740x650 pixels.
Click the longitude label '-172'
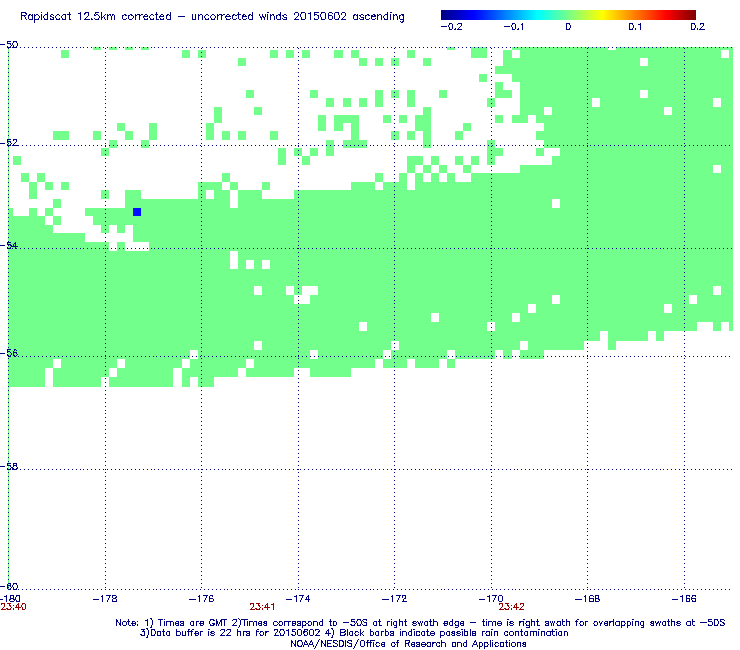click(394, 599)
